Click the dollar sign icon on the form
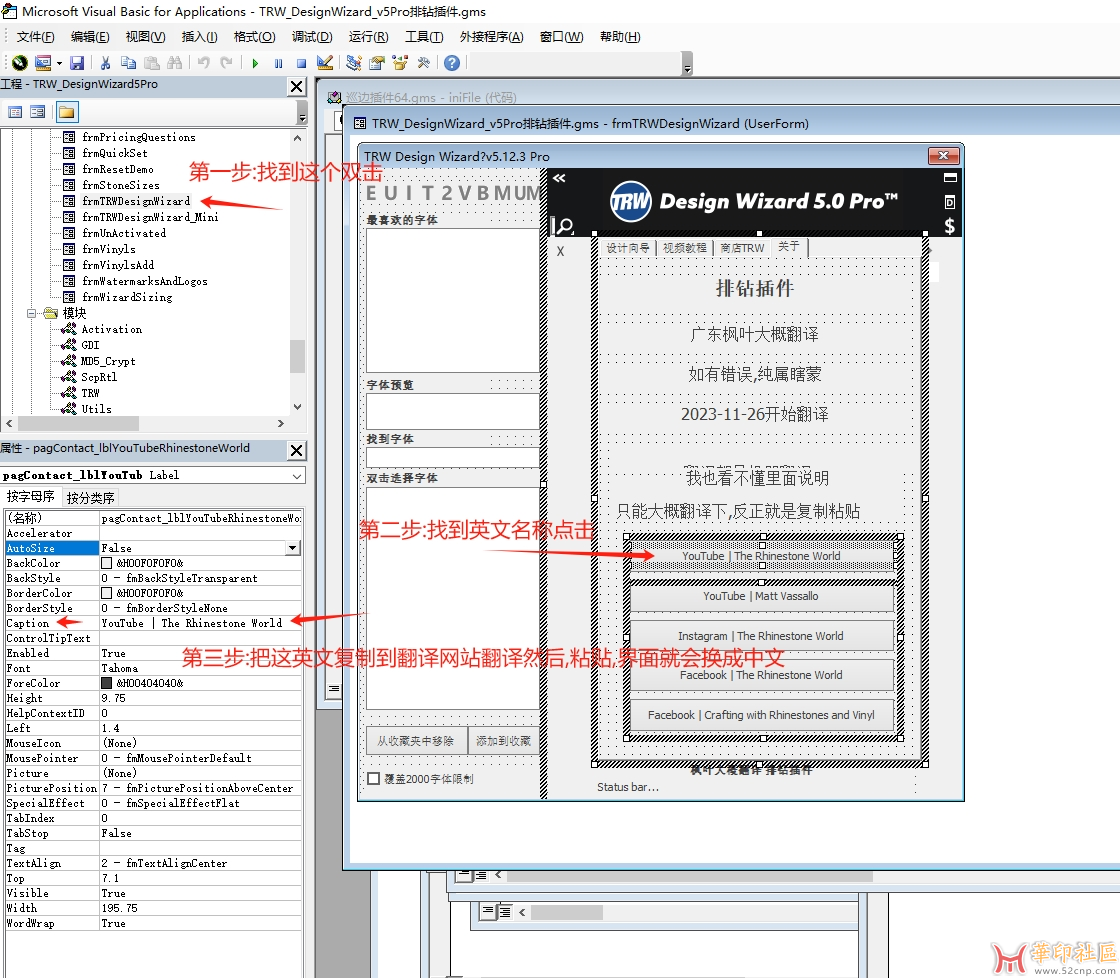The width and height of the screenshot is (1120, 978). click(949, 226)
